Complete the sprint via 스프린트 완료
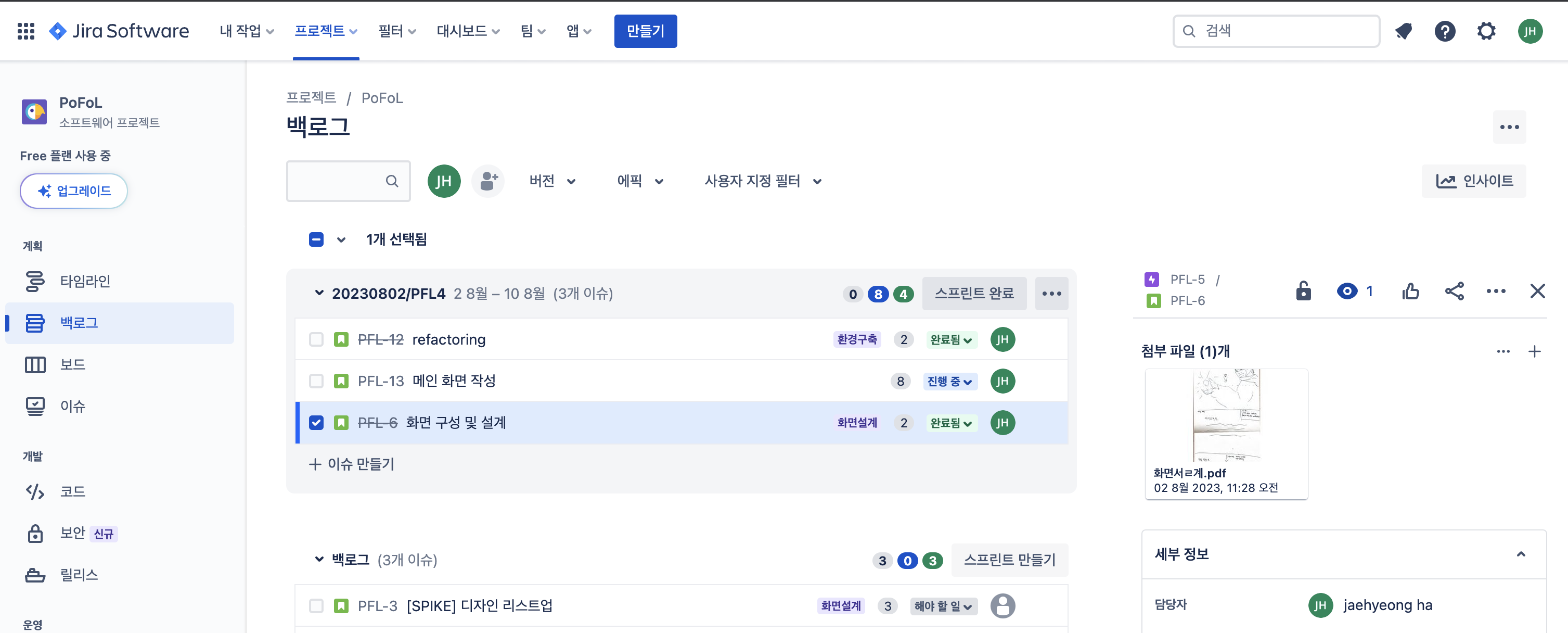 pos(973,293)
